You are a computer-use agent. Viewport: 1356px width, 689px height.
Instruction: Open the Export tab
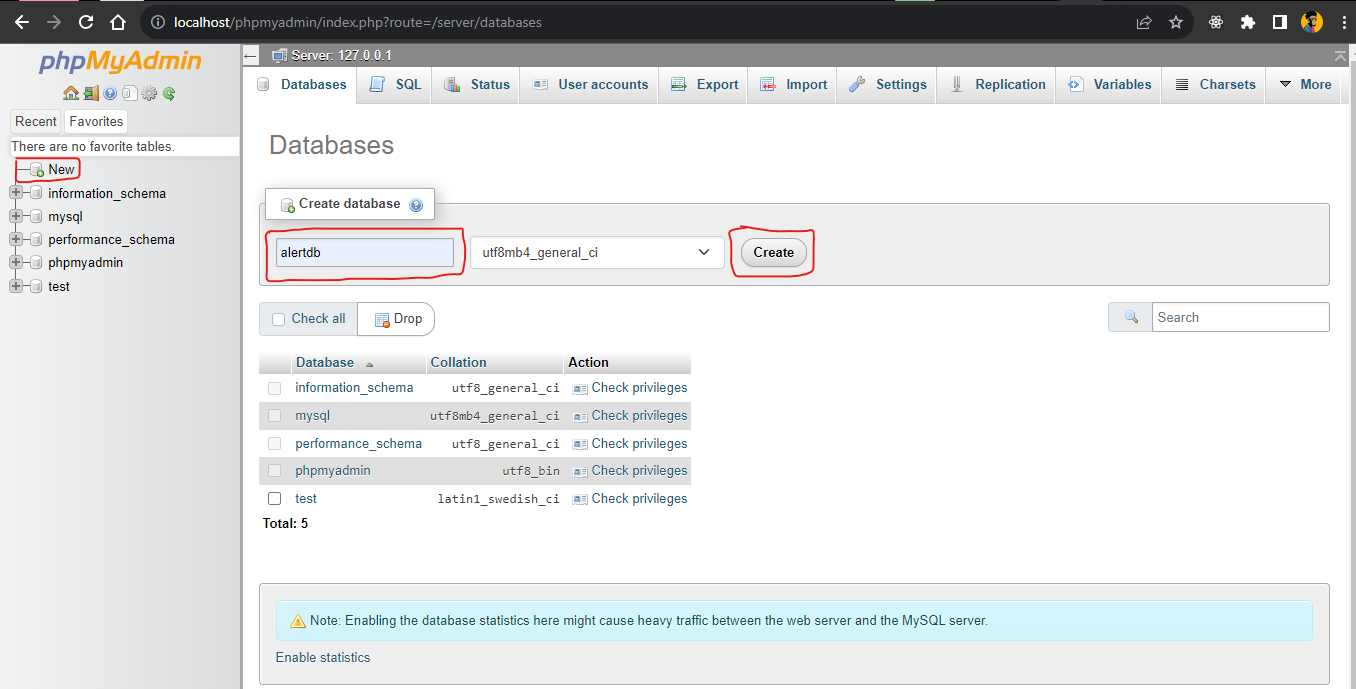pyautogui.click(x=705, y=85)
